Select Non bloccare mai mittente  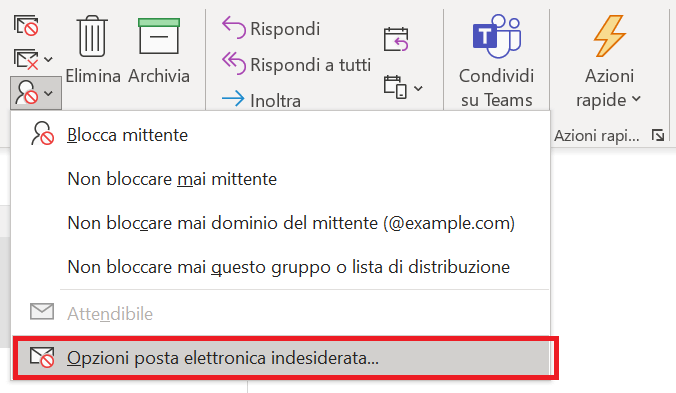tap(280, 179)
